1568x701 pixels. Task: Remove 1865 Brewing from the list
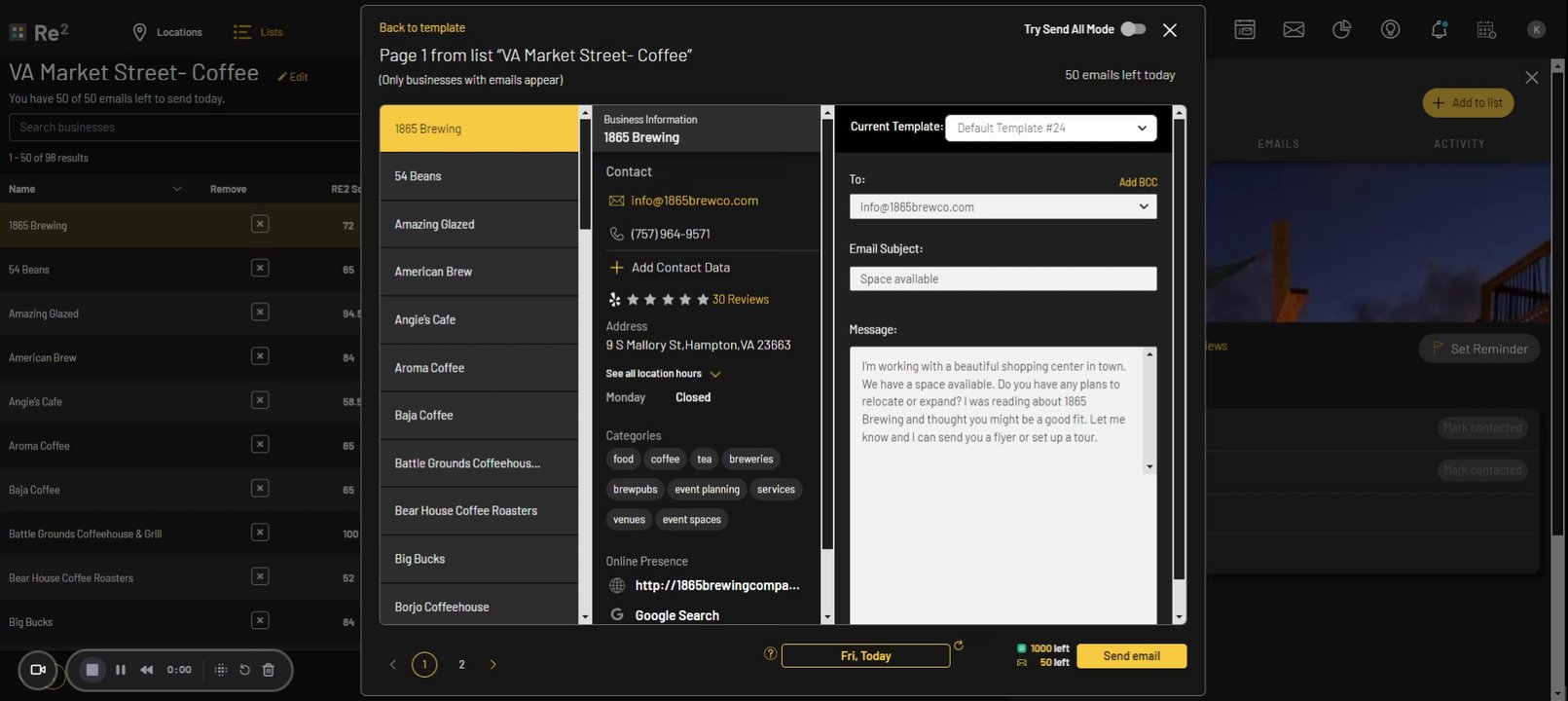coord(260,224)
